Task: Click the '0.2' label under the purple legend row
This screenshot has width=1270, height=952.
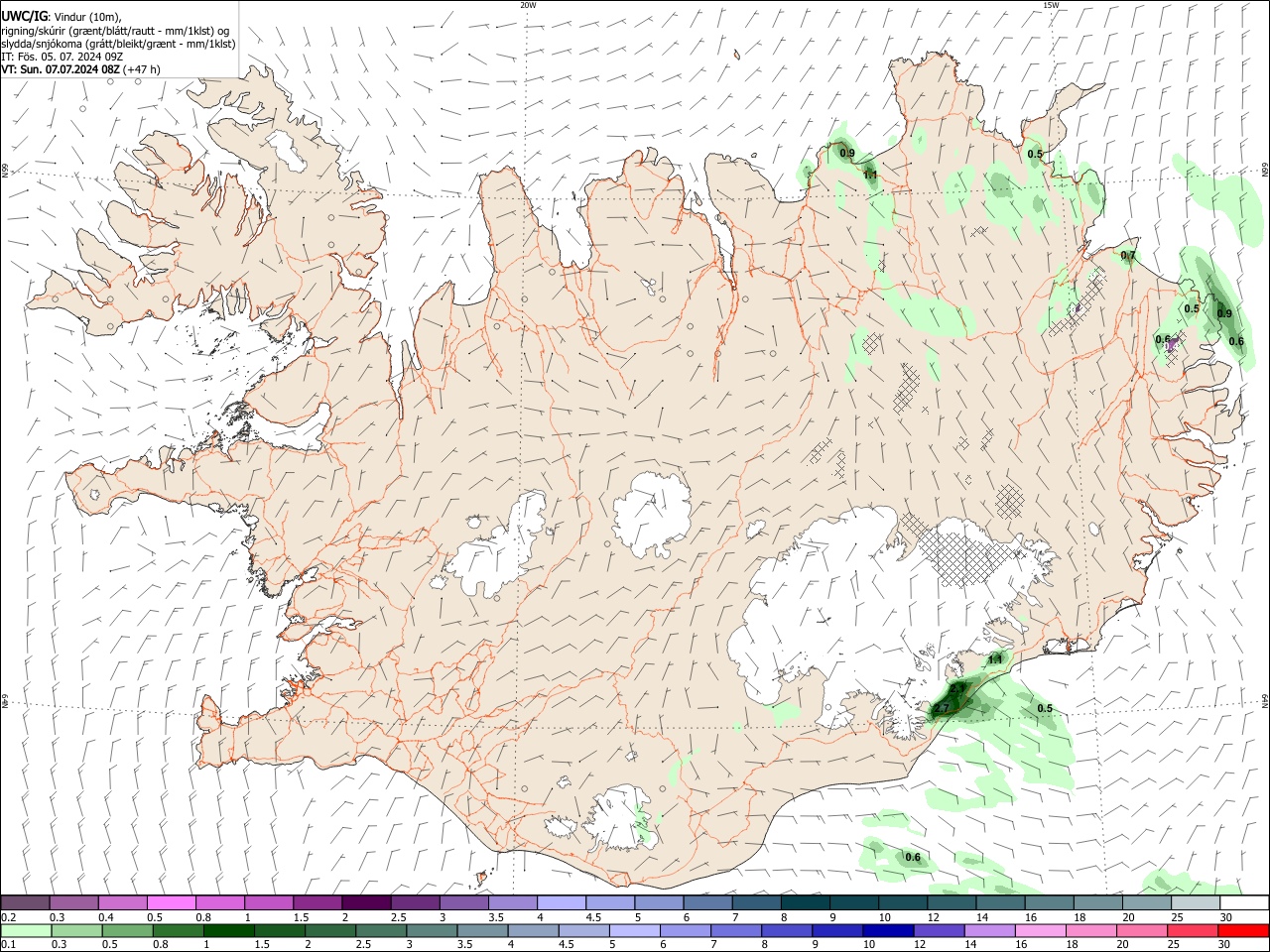Action: pyautogui.click(x=9, y=917)
